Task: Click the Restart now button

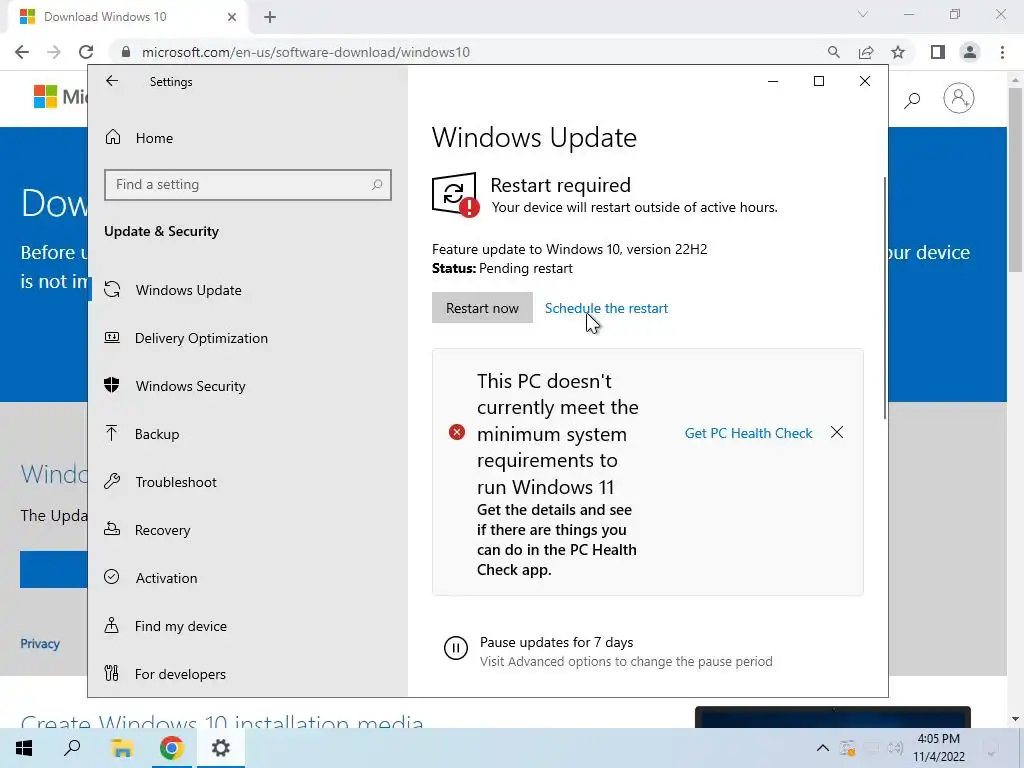Action: (482, 308)
